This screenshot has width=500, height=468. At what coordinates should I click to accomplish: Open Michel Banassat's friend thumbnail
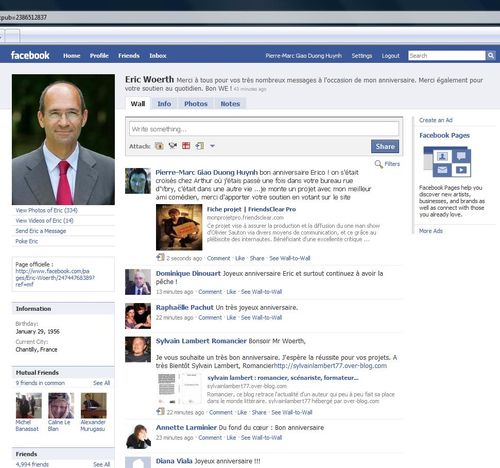click(29, 405)
